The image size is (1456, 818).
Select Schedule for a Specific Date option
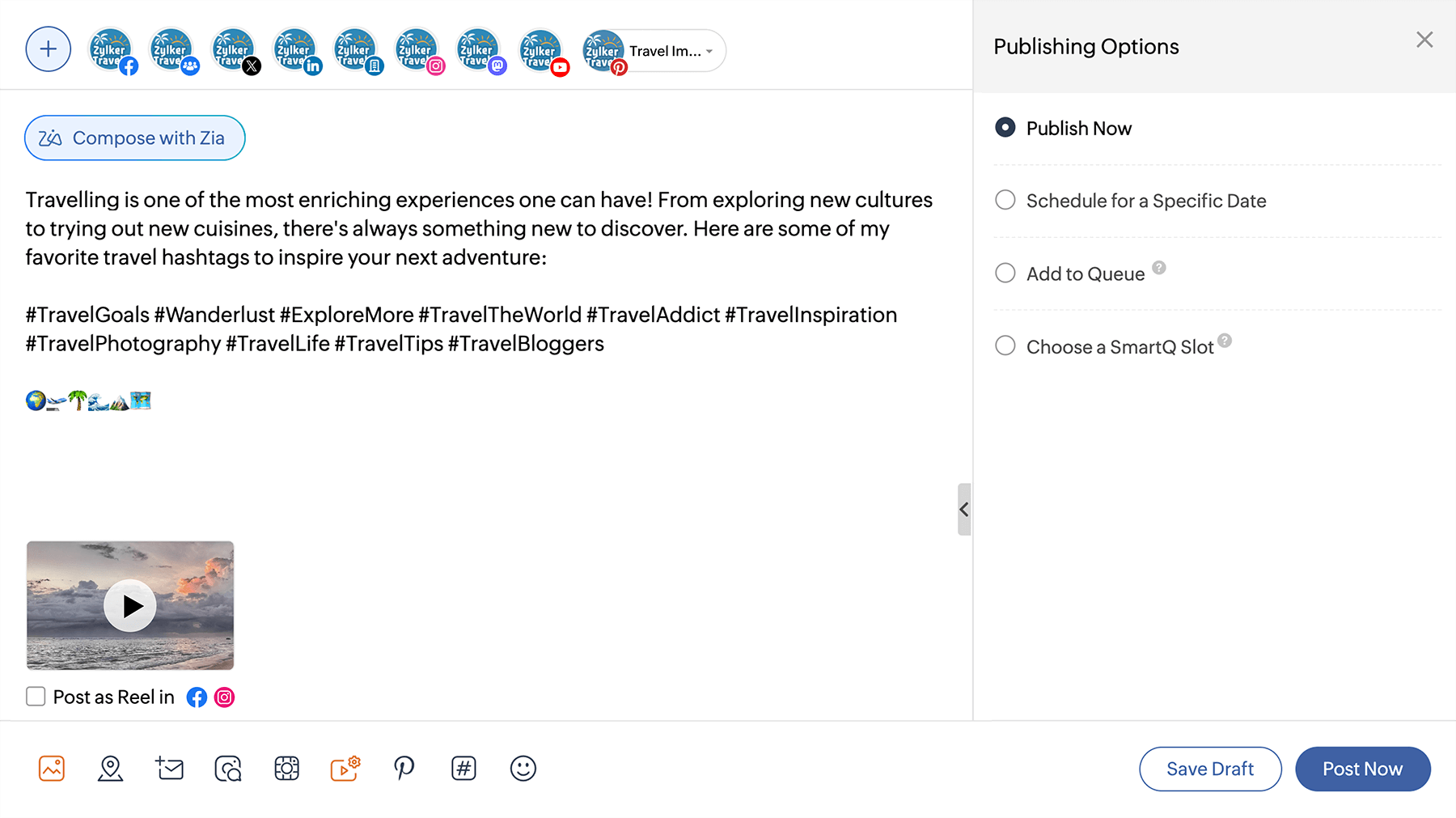1005,200
